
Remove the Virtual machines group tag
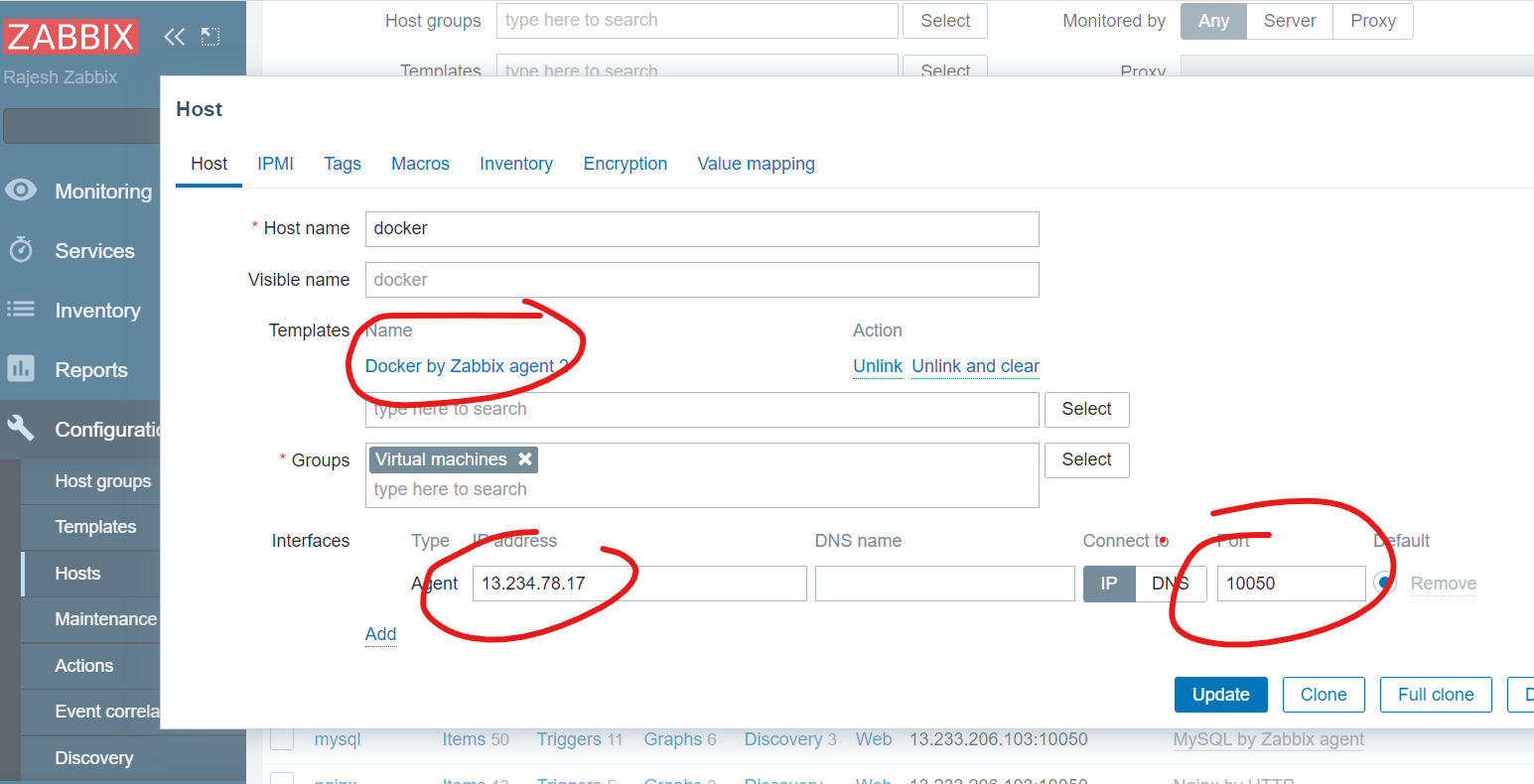pyautogui.click(x=525, y=459)
